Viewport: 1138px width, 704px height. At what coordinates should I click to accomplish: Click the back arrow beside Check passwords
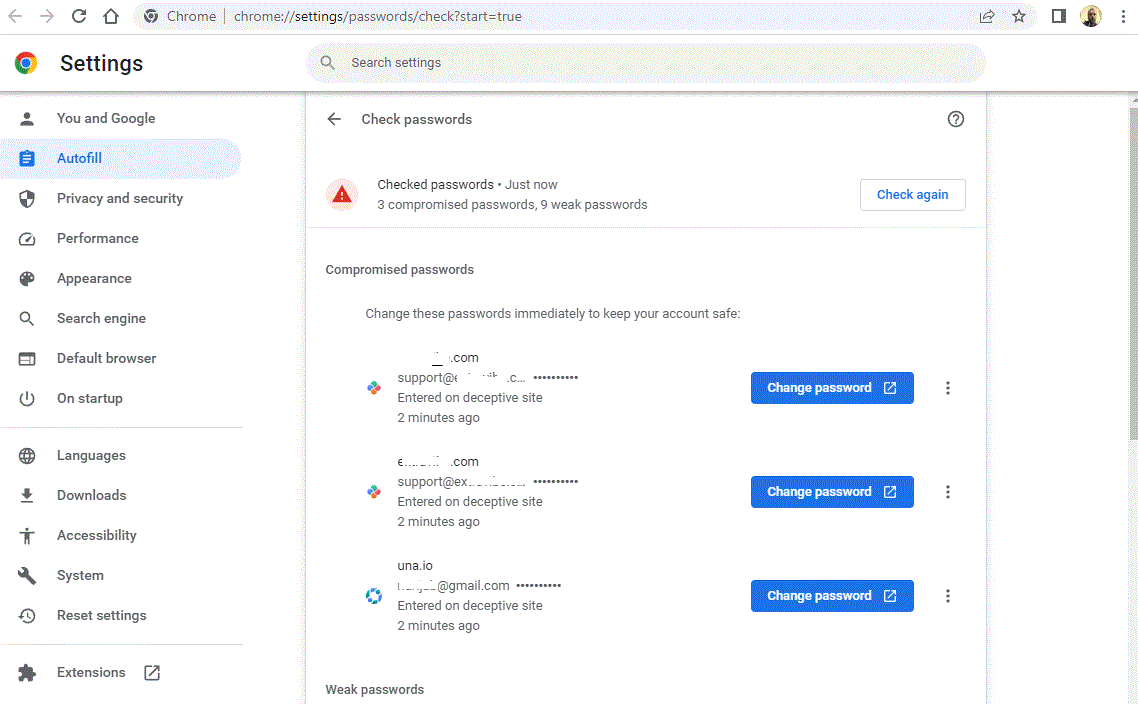(x=334, y=119)
